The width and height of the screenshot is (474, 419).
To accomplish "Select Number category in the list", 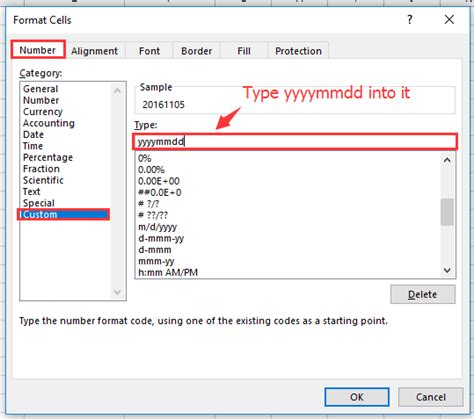I will (x=41, y=100).
